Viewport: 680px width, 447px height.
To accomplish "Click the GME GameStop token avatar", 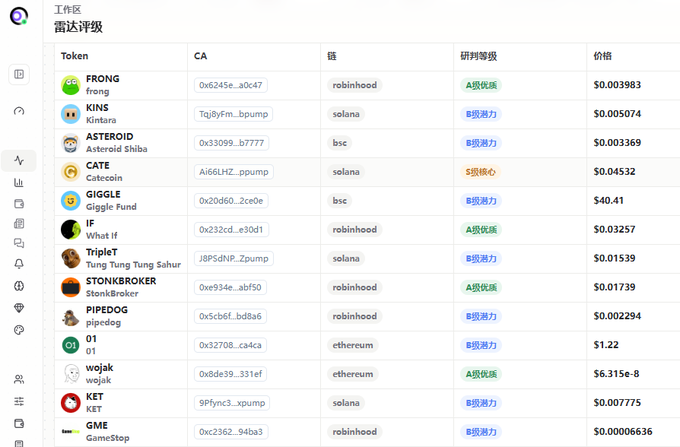I will tap(71, 432).
